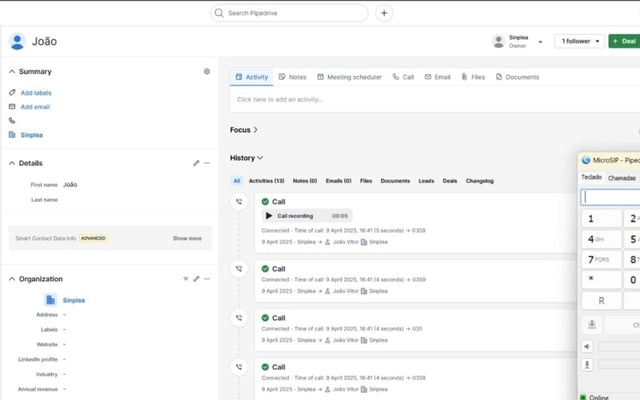The height and width of the screenshot is (400, 640).
Task: Click the phone icon of first Call entry
Action: 239,202
